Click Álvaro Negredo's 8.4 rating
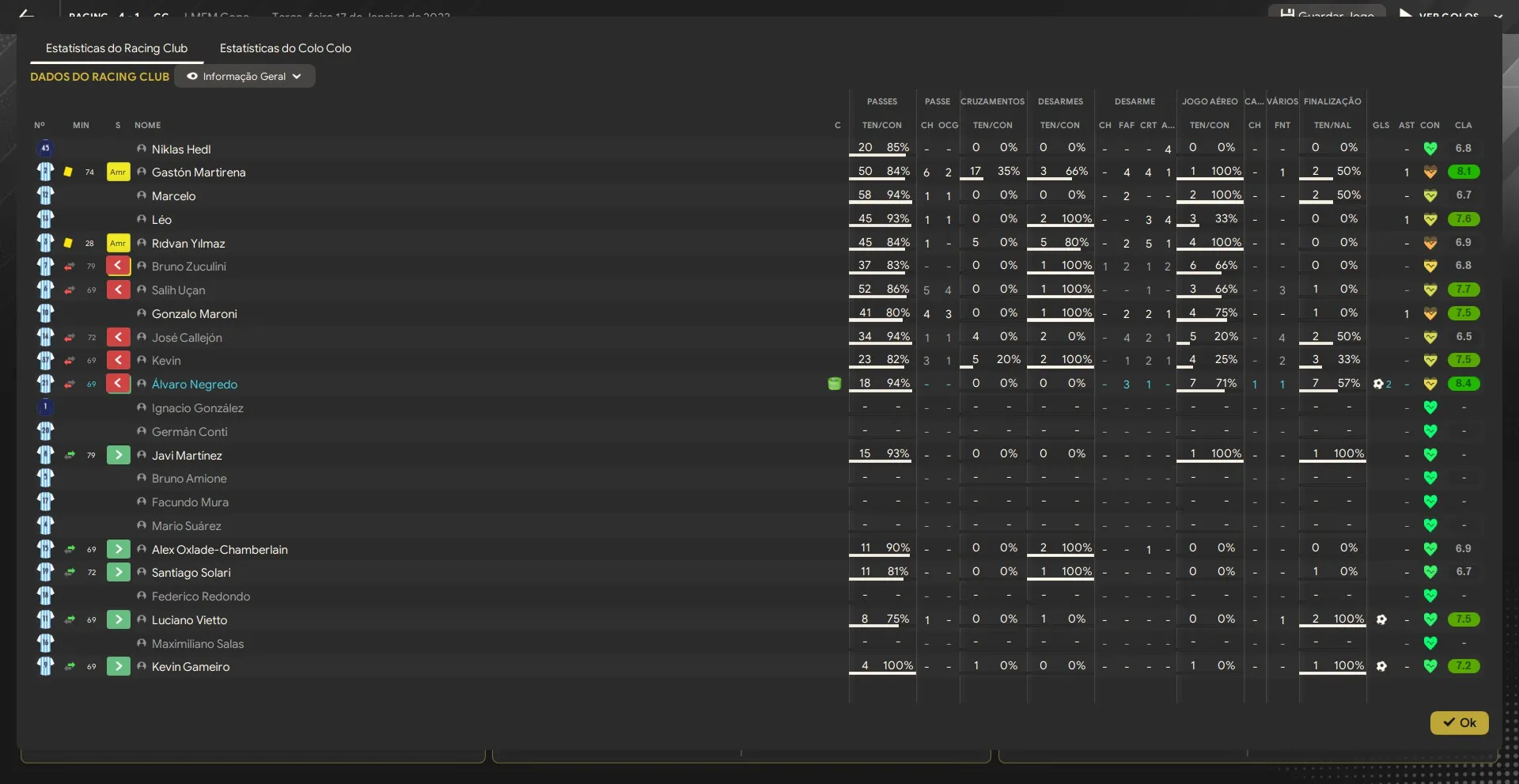 click(x=1463, y=384)
